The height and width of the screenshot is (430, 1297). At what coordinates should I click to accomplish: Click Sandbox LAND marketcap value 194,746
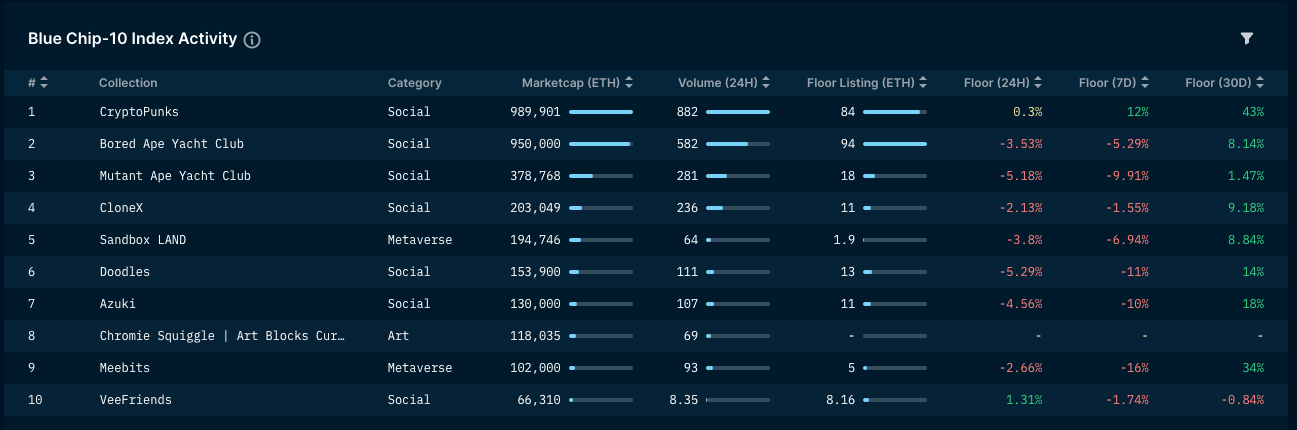click(x=535, y=240)
